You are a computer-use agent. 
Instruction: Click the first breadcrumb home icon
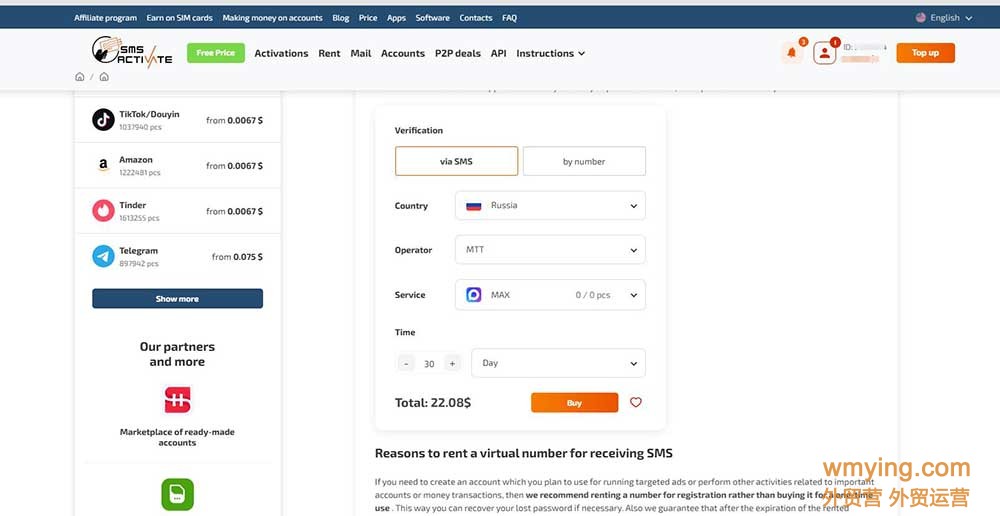[x=80, y=77]
